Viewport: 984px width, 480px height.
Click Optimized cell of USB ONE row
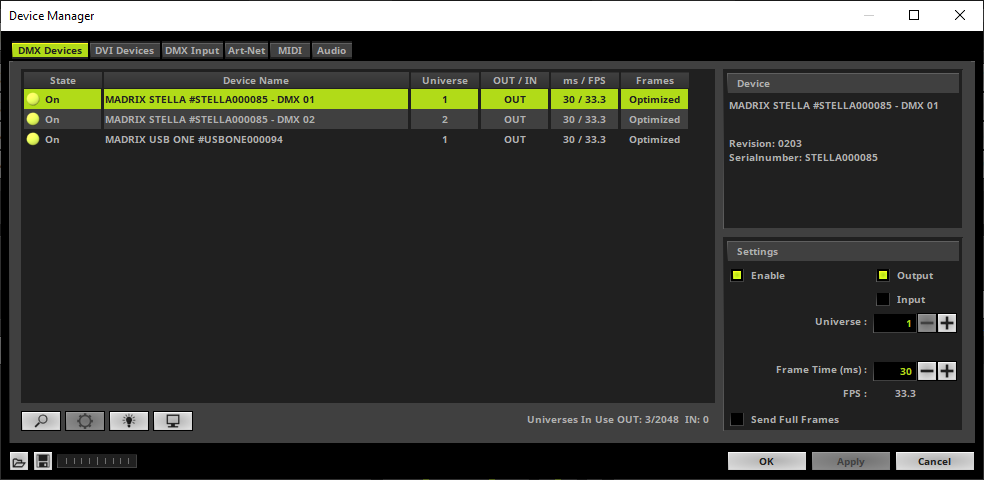tap(655, 139)
